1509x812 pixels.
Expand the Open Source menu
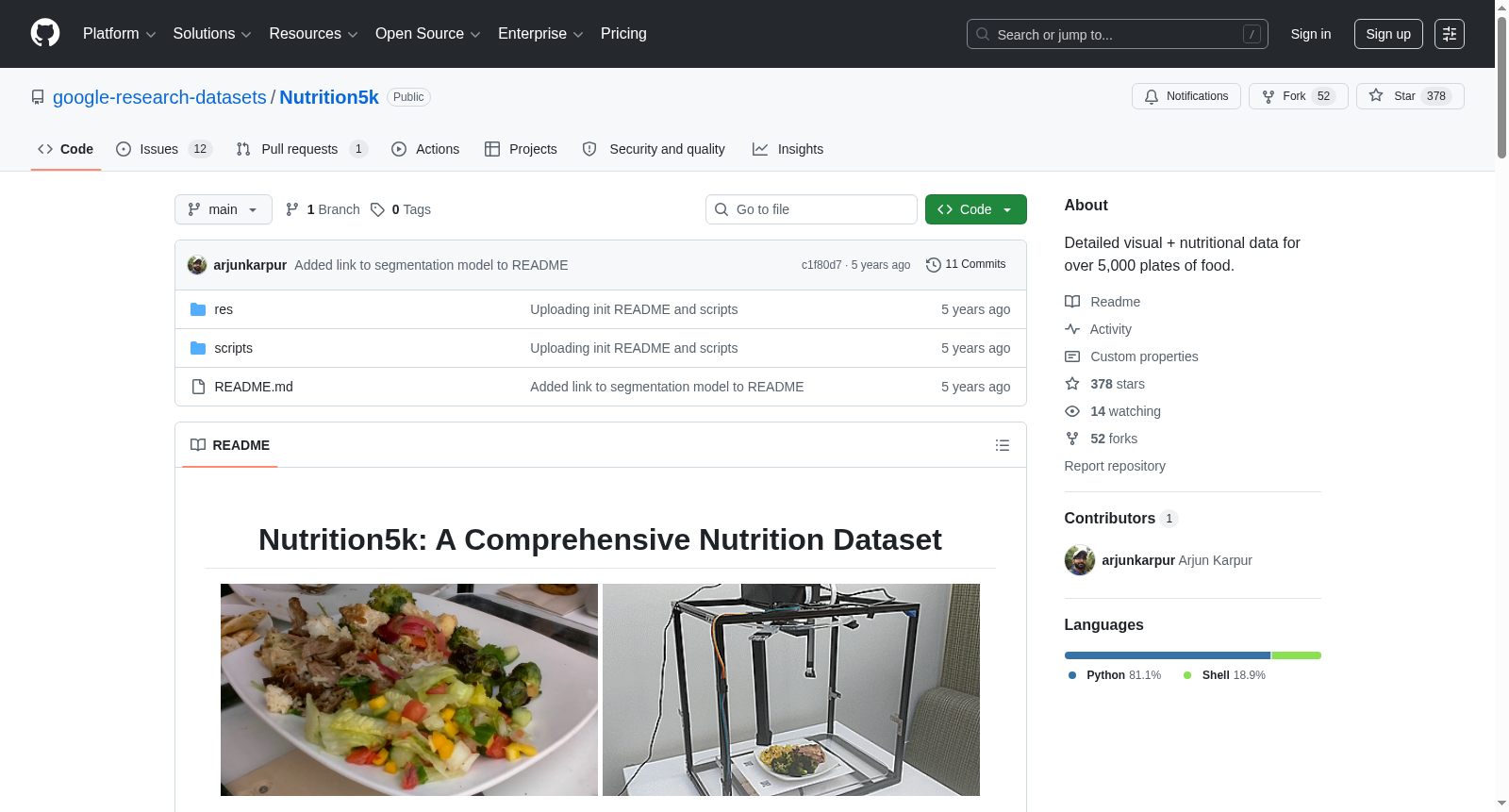[x=428, y=34]
